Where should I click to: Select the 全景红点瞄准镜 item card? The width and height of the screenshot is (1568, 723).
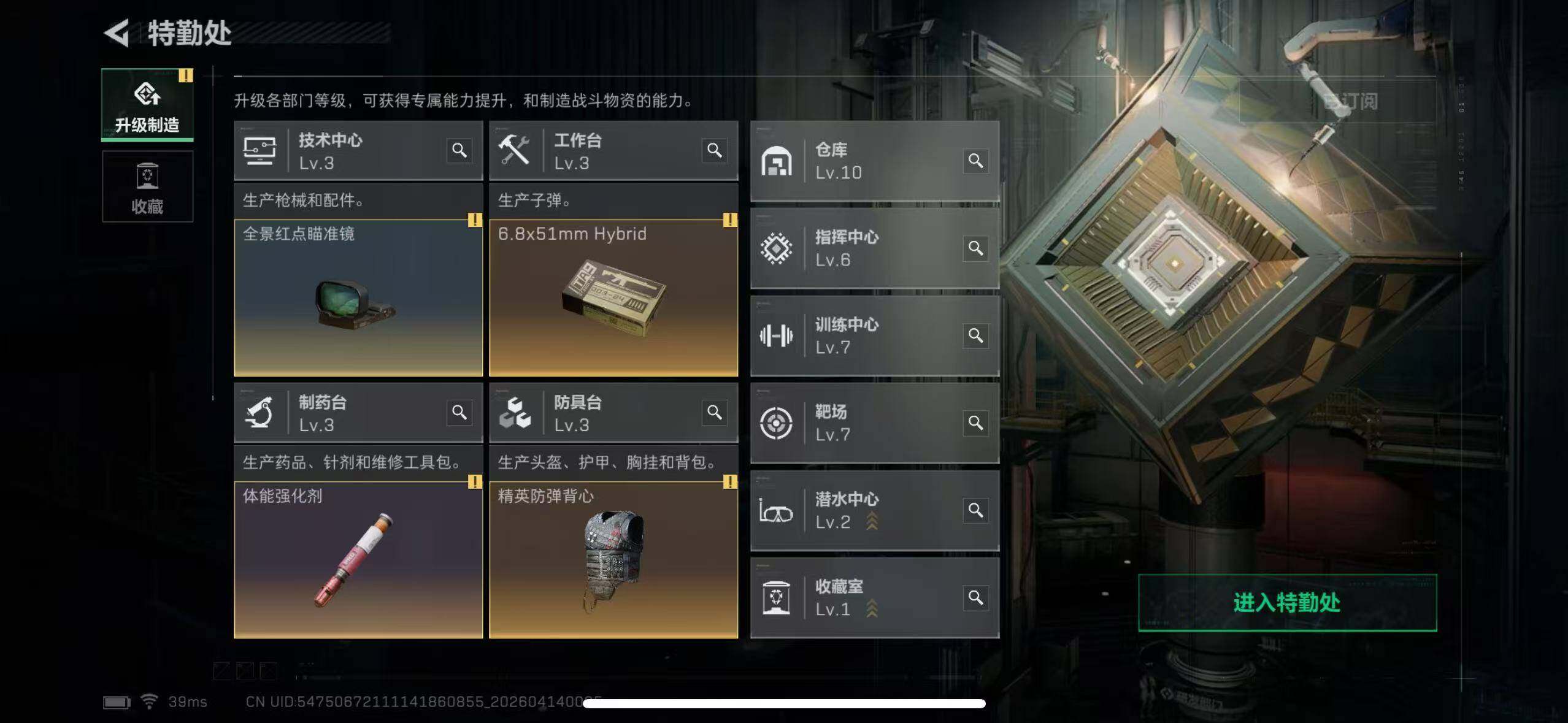click(358, 298)
